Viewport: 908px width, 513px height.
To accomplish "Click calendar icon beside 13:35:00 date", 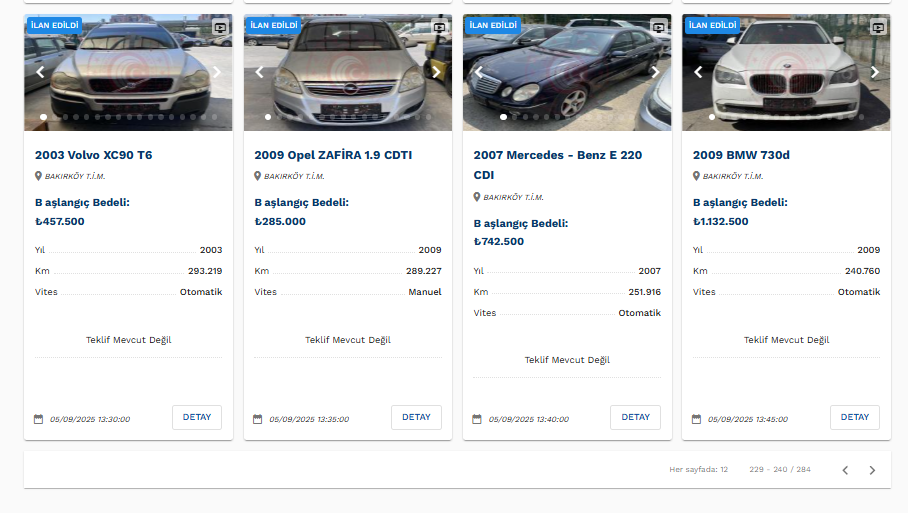I will [258, 419].
